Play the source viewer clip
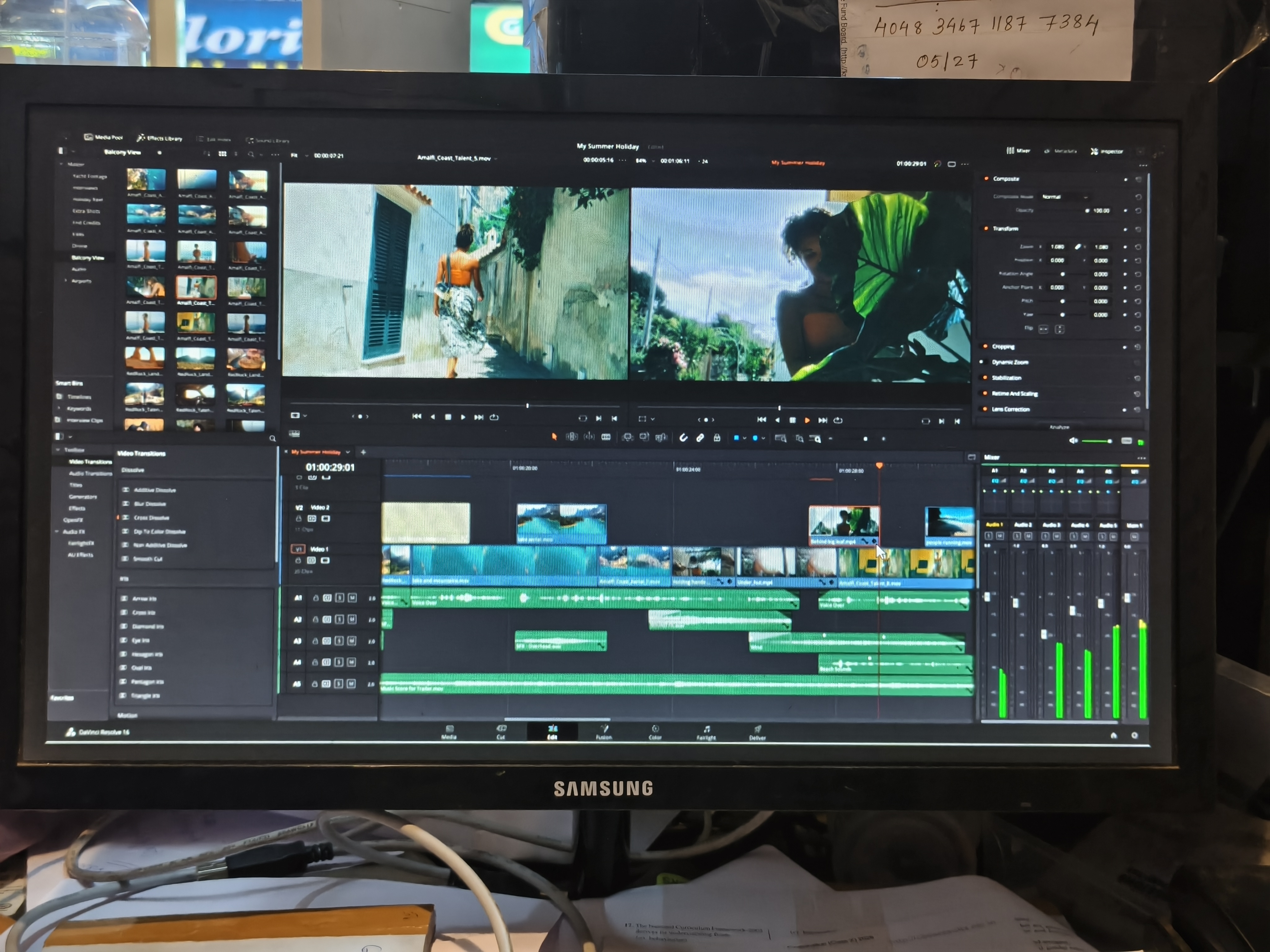Screen dimensions: 1270x952 tap(463, 417)
